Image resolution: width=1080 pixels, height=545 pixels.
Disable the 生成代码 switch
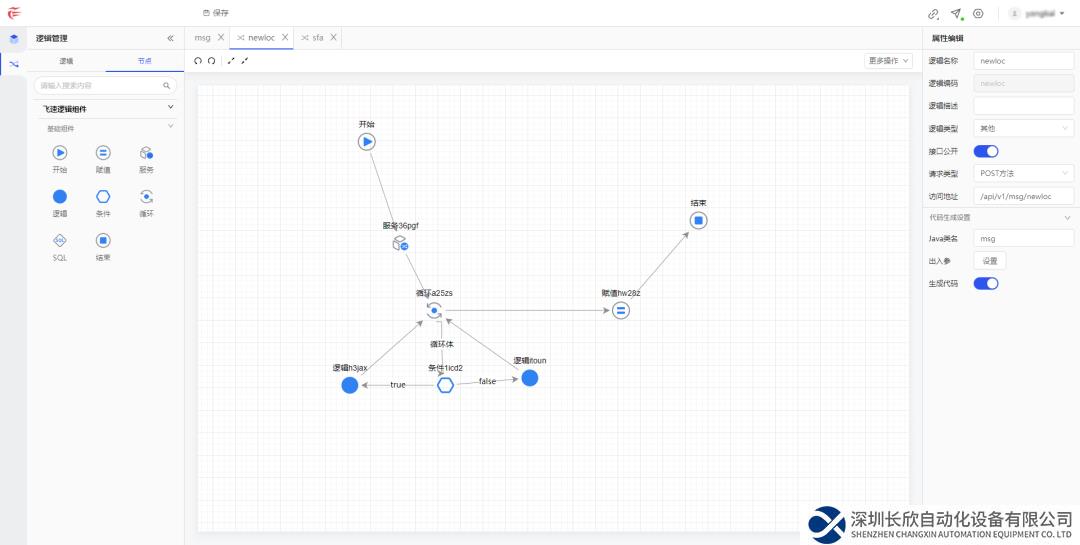coord(986,283)
